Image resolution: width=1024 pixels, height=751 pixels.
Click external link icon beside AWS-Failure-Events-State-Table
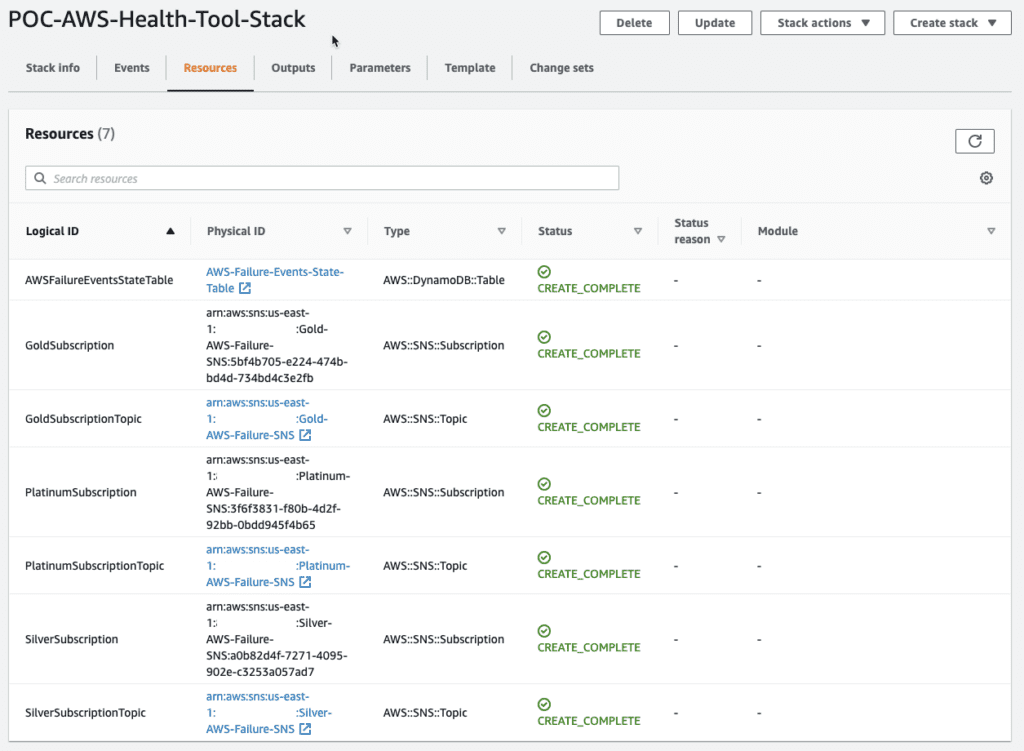pyautogui.click(x=245, y=288)
